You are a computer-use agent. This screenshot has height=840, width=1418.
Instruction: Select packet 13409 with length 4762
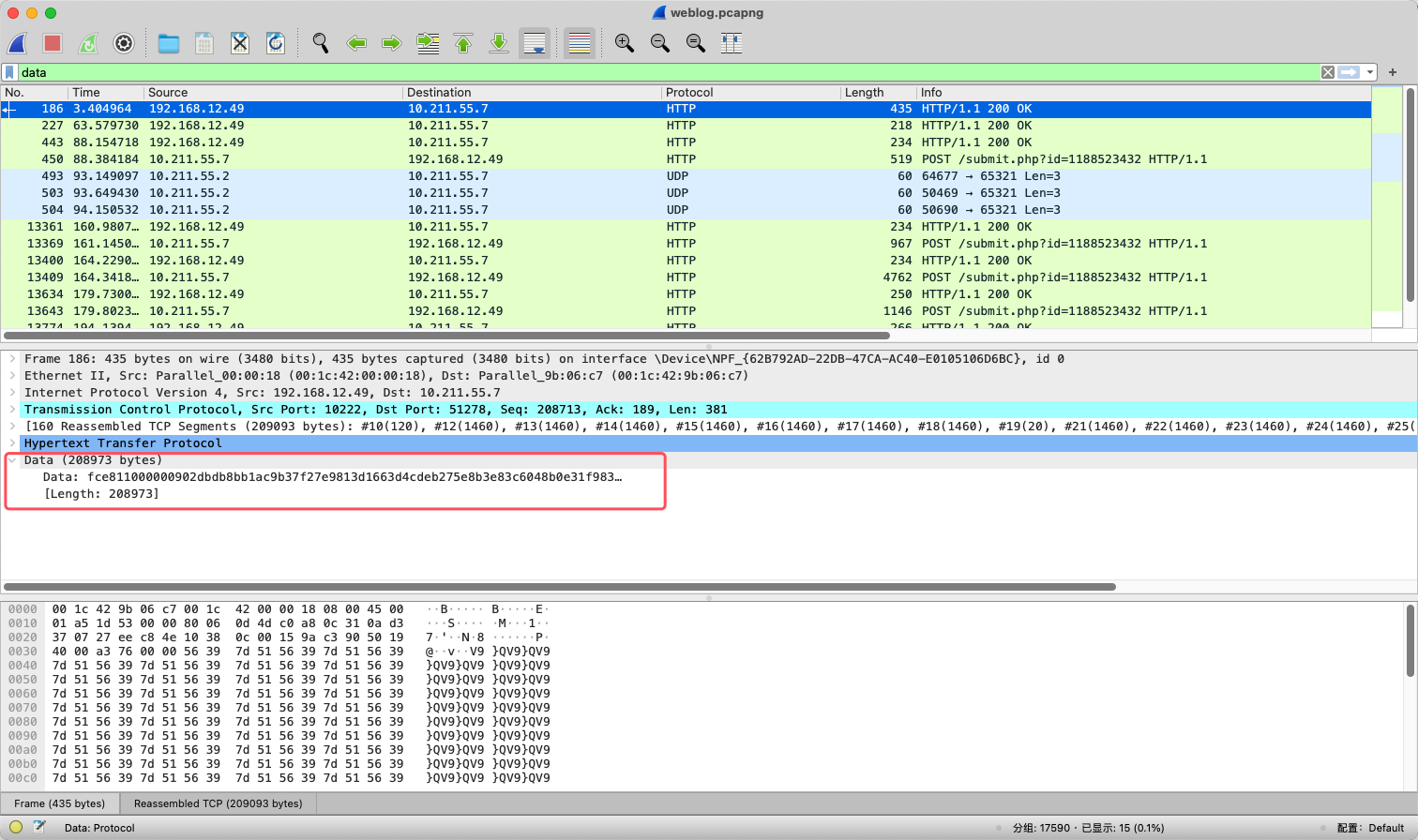point(686,277)
